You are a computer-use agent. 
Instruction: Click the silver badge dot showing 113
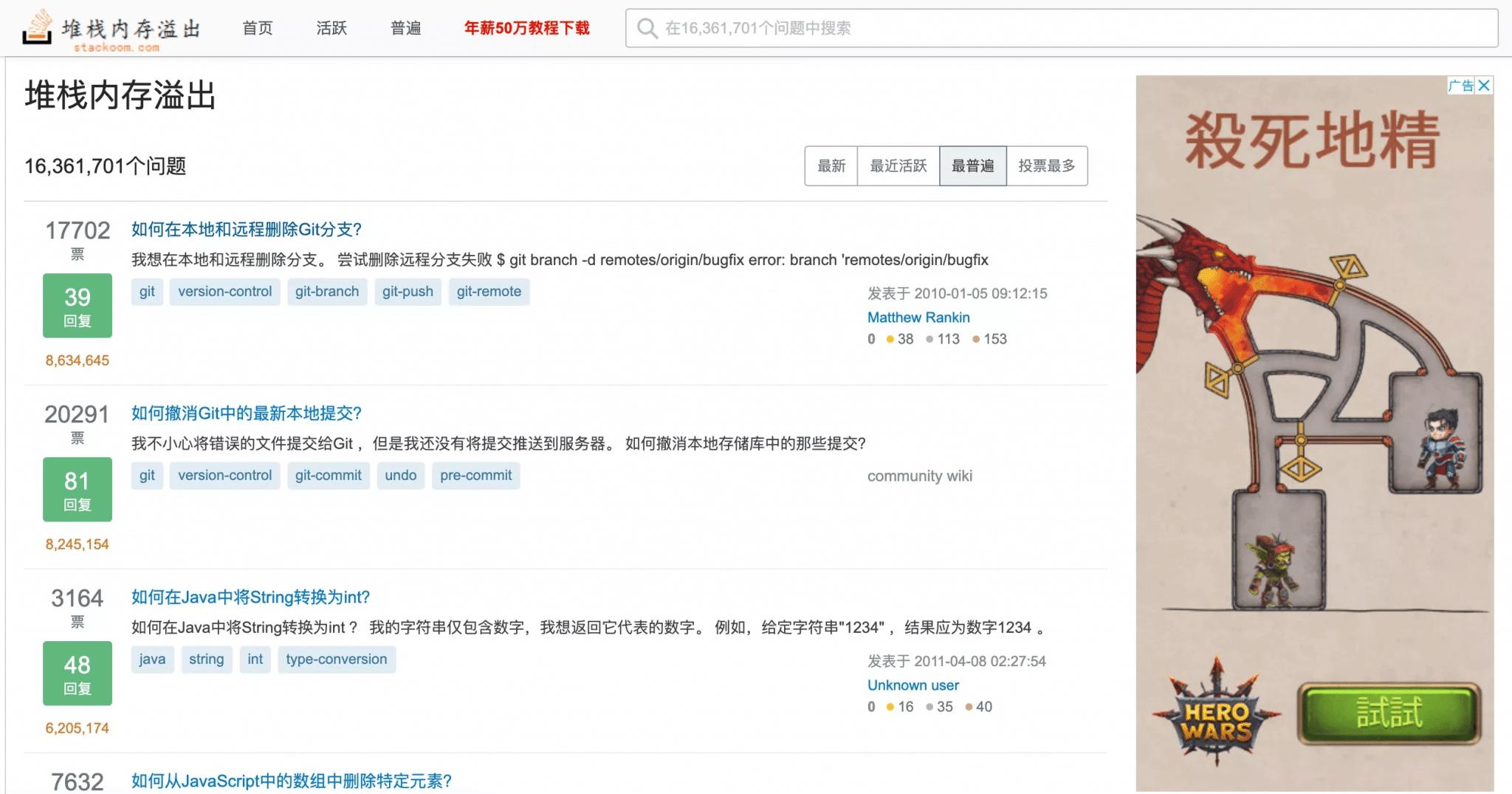point(929,339)
